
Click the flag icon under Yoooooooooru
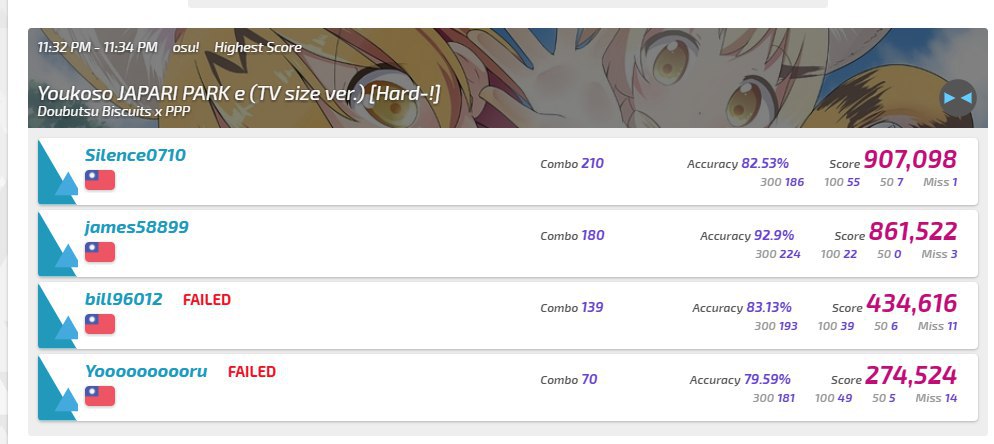[99, 396]
